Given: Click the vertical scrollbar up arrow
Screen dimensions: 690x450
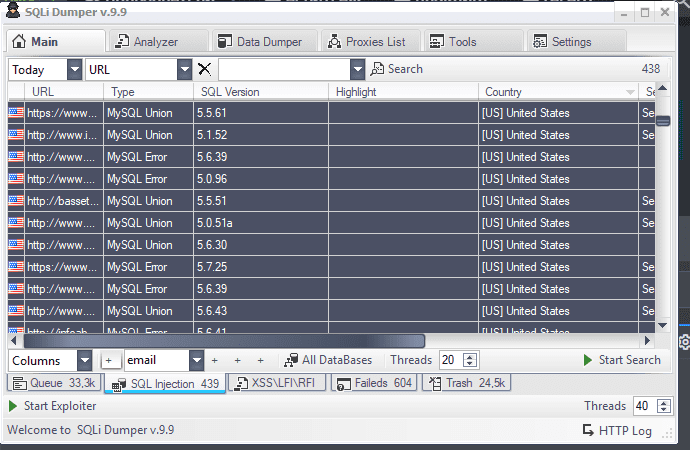Looking at the screenshot, I should [x=662, y=88].
